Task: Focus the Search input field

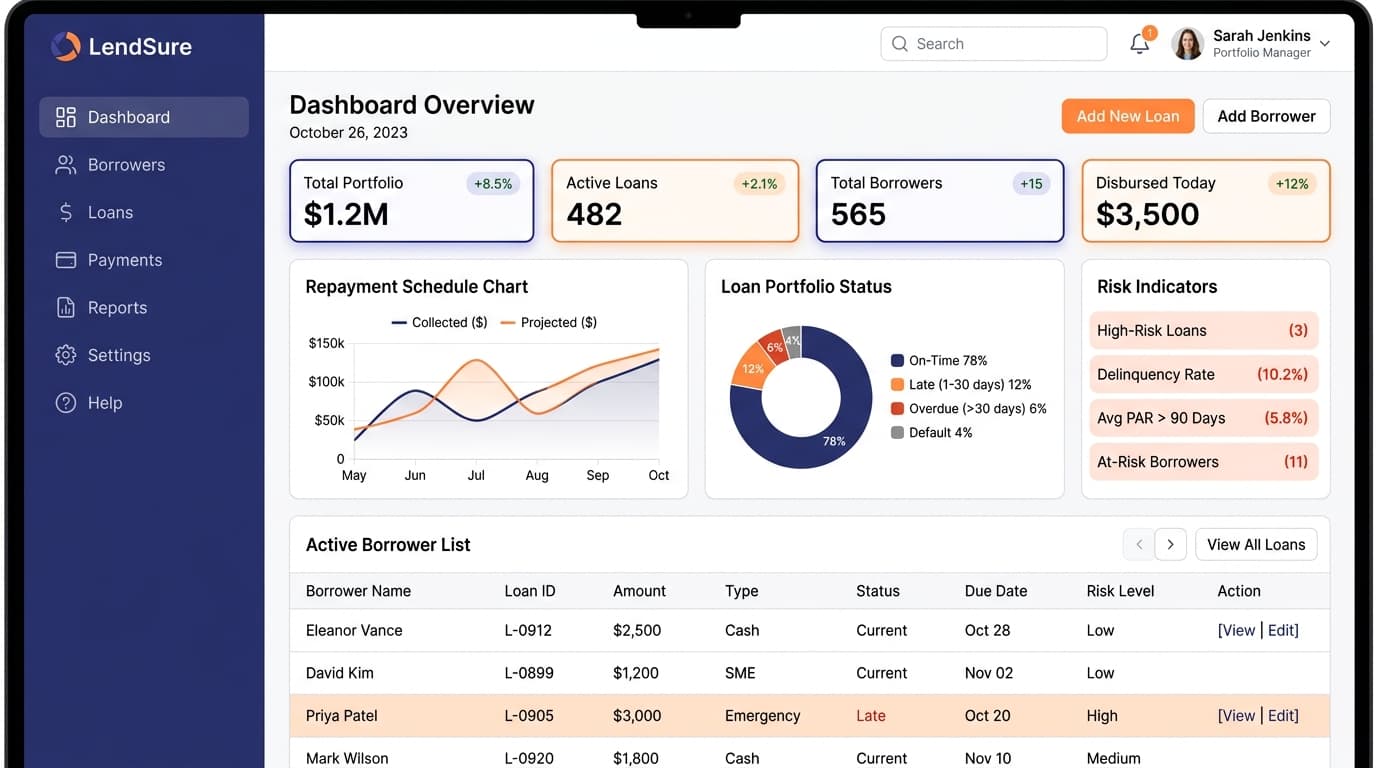Action: tap(994, 44)
